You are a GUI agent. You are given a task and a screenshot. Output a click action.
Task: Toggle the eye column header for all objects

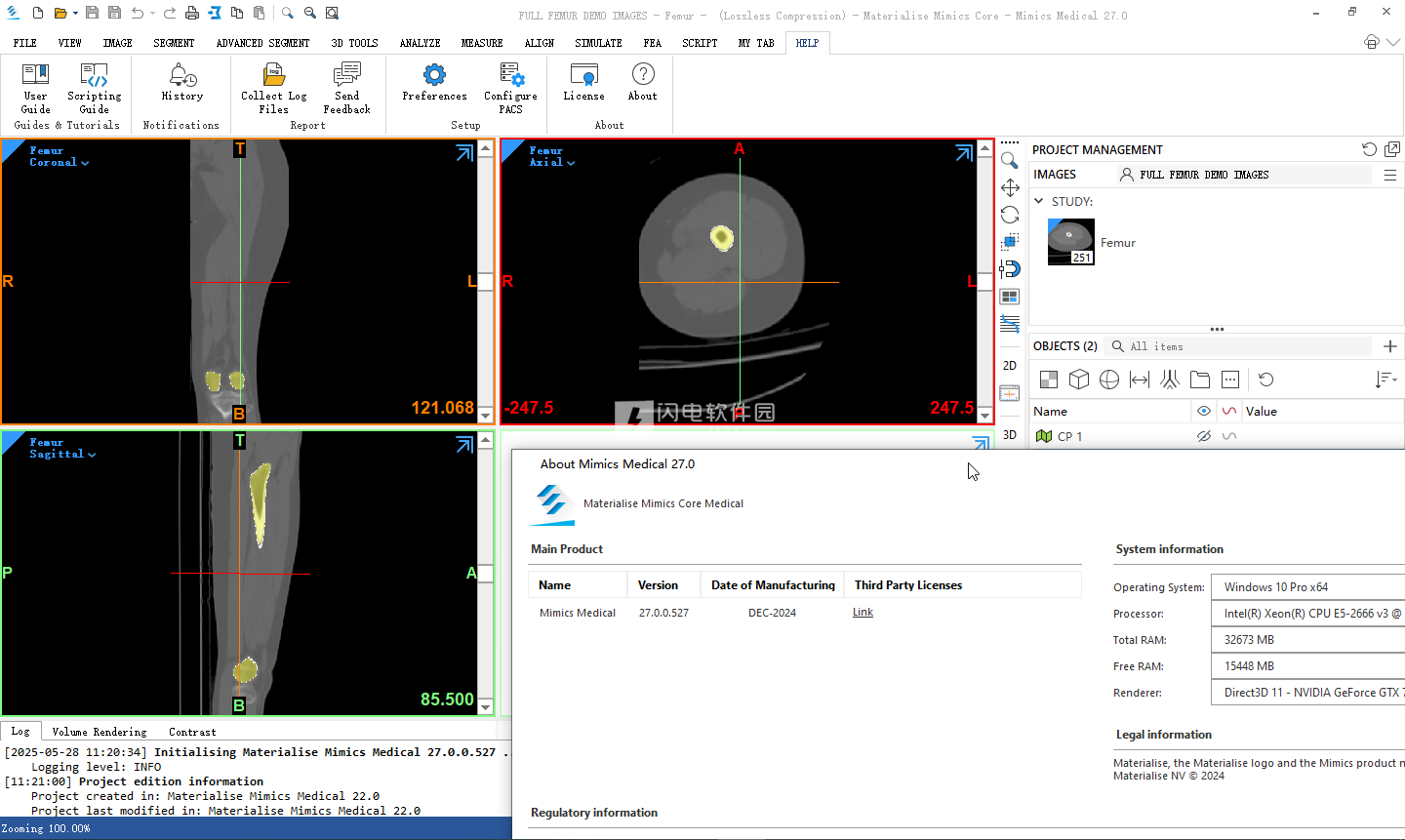pyautogui.click(x=1204, y=411)
